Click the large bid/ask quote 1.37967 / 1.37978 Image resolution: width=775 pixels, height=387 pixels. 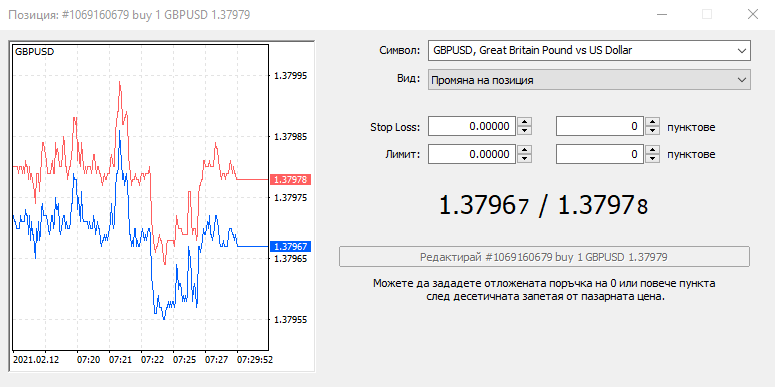(543, 205)
